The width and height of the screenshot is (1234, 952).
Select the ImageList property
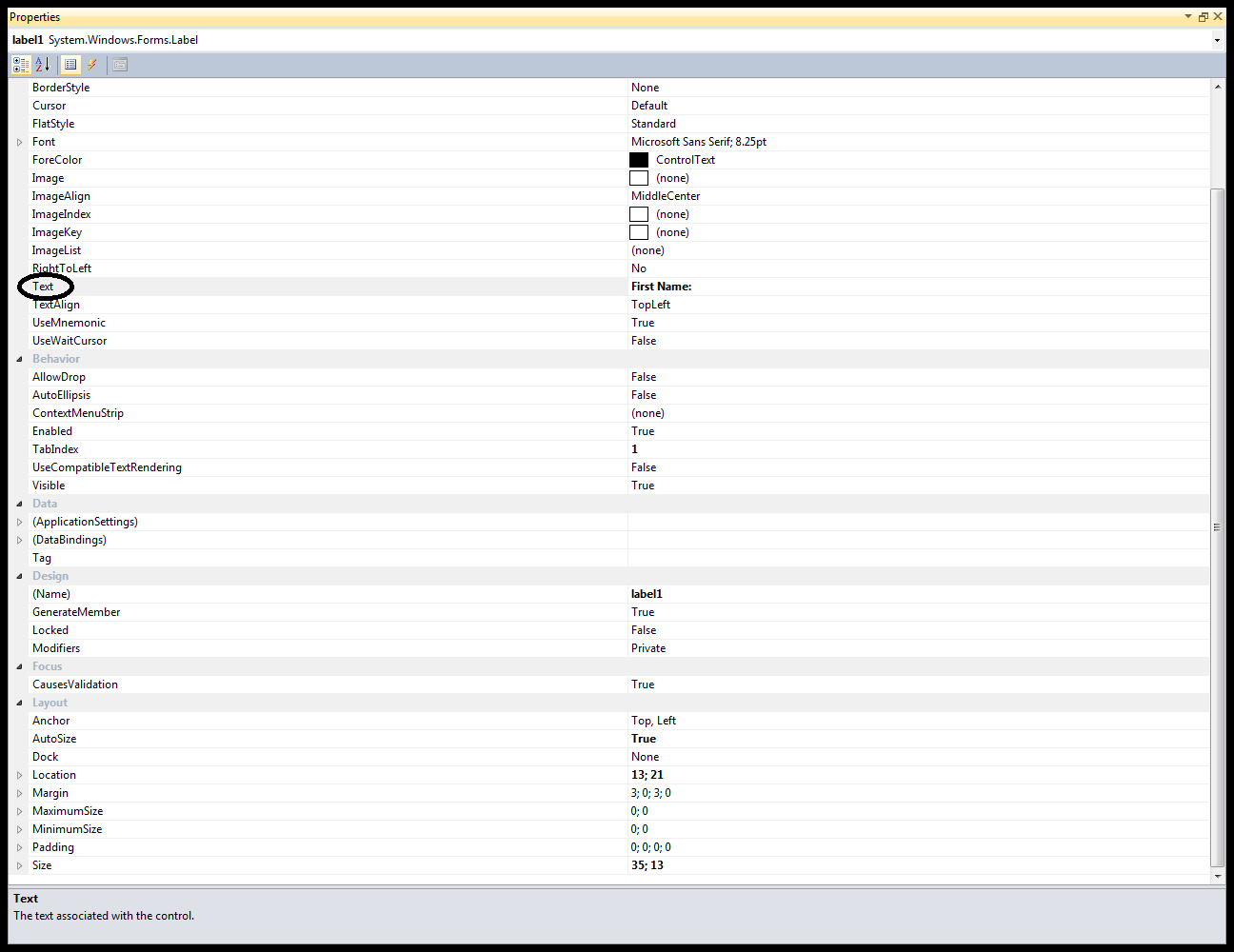[x=56, y=250]
